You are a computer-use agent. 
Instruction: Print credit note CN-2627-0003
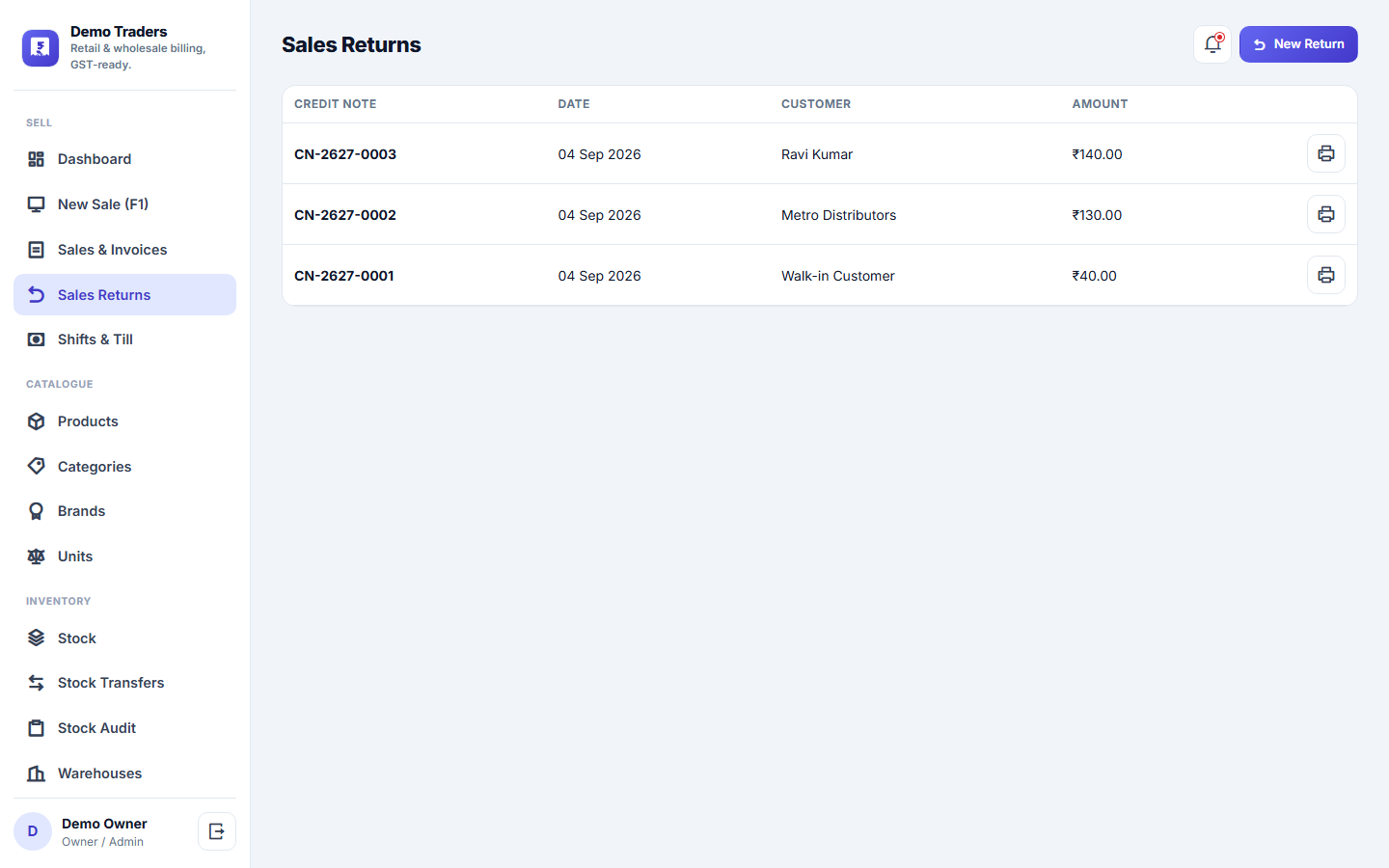pos(1326,153)
